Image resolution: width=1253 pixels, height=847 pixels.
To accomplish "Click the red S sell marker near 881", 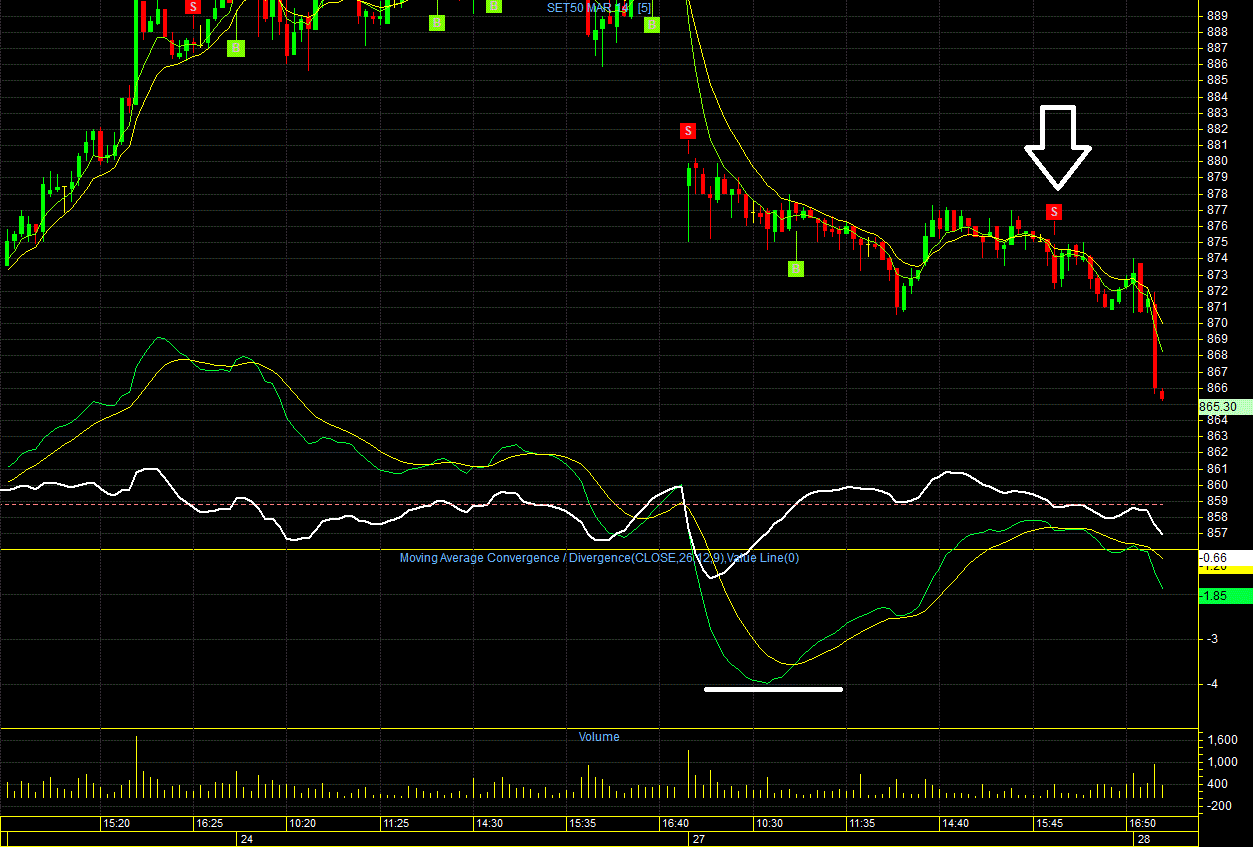I will [x=688, y=131].
